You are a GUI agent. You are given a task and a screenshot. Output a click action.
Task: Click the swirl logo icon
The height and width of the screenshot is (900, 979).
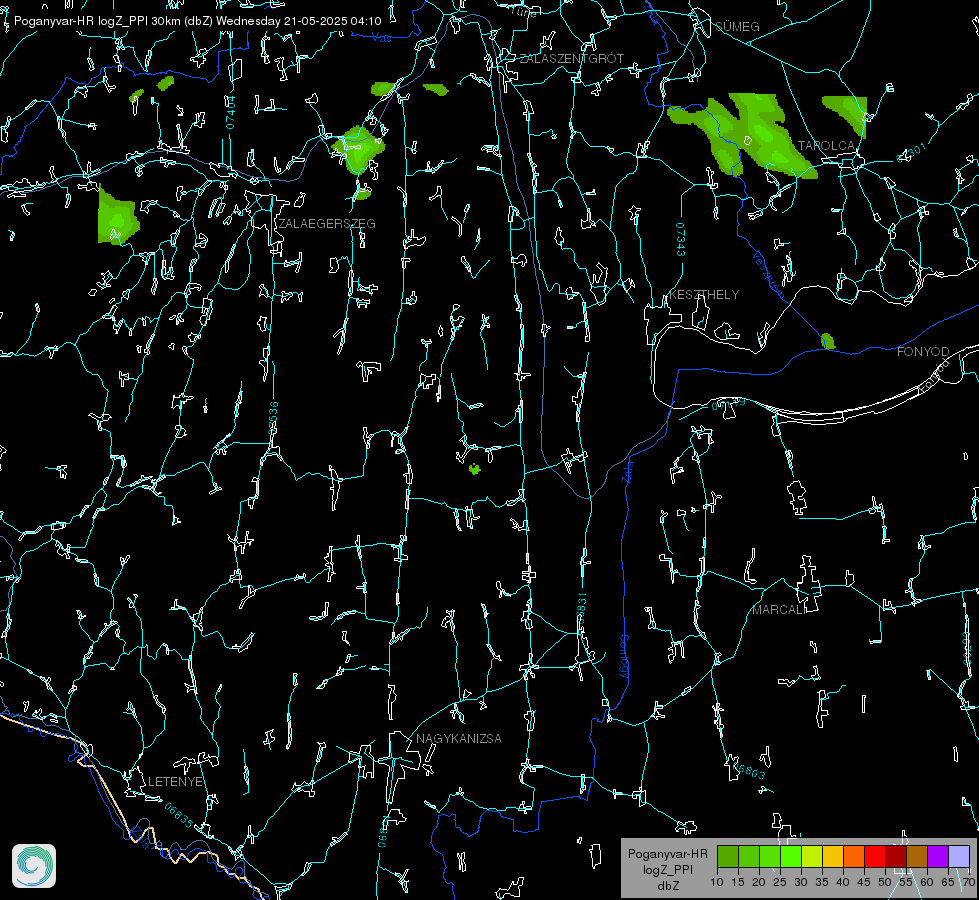pyautogui.click(x=34, y=866)
